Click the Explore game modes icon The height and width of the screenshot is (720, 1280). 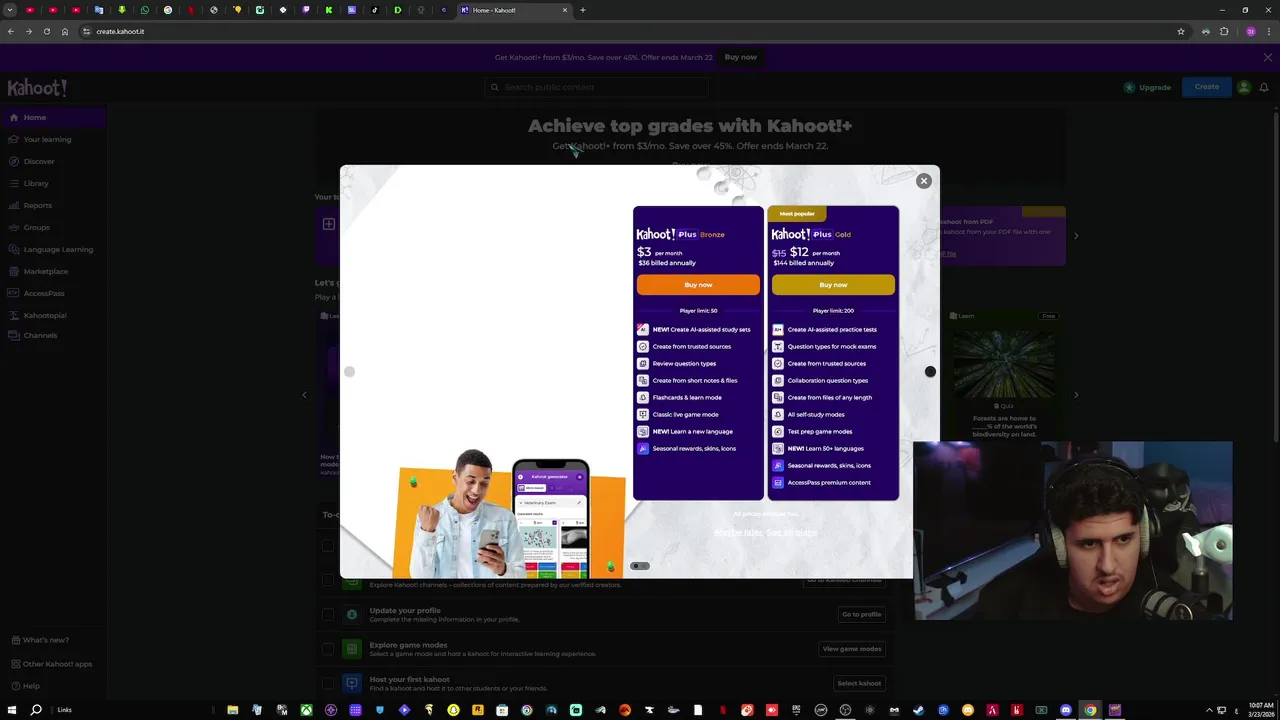click(351, 649)
